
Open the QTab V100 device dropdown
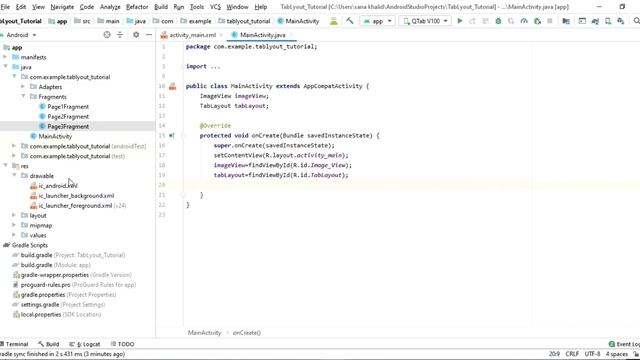click(x=425, y=21)
